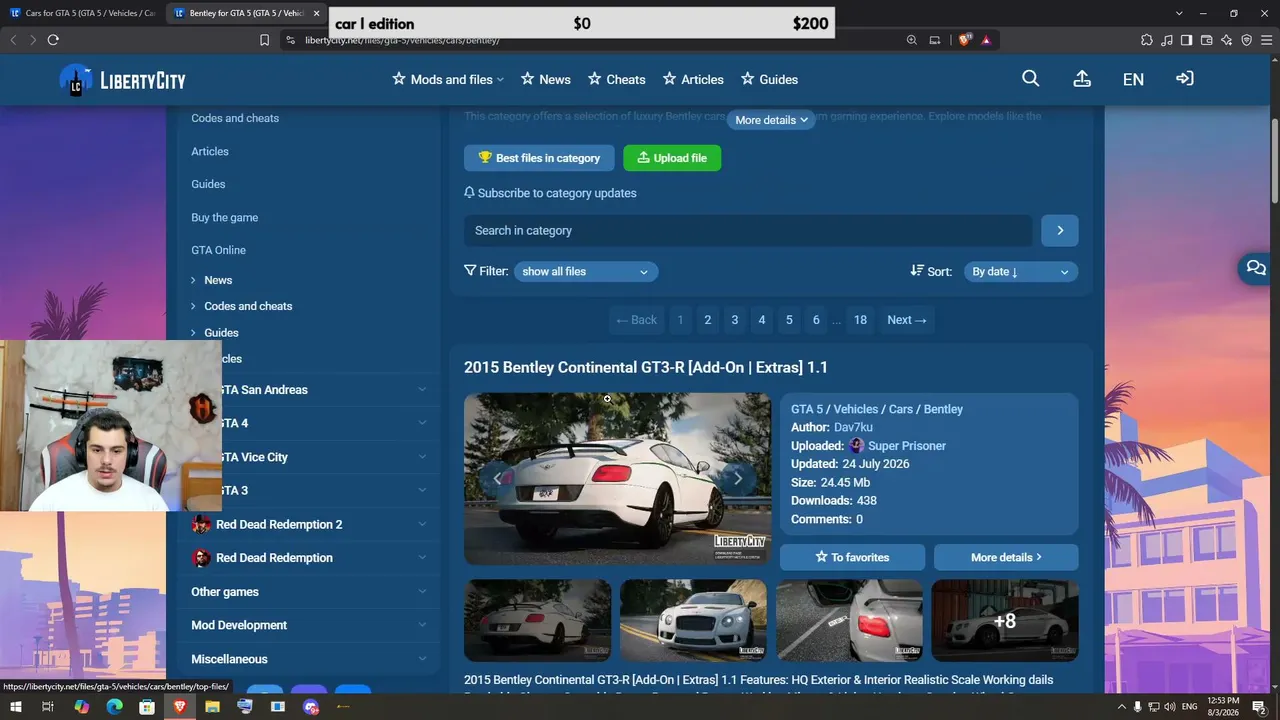Focus the Search in category field
1280x720 pixels.
click(748, 230)
